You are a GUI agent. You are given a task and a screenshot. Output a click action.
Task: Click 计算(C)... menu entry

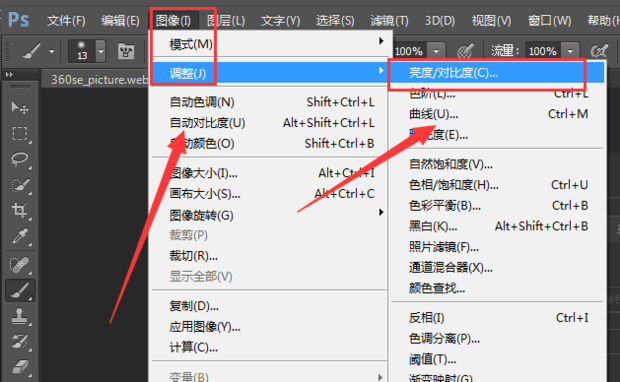pyautogui.click(x=270, y=347)
